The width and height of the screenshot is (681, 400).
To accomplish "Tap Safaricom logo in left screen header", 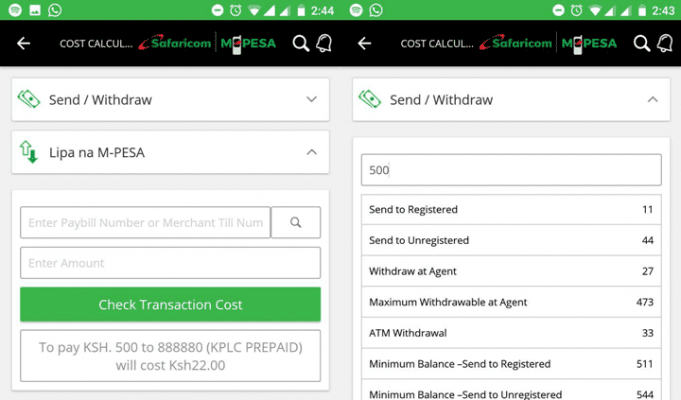I will [x=175, y=43].
